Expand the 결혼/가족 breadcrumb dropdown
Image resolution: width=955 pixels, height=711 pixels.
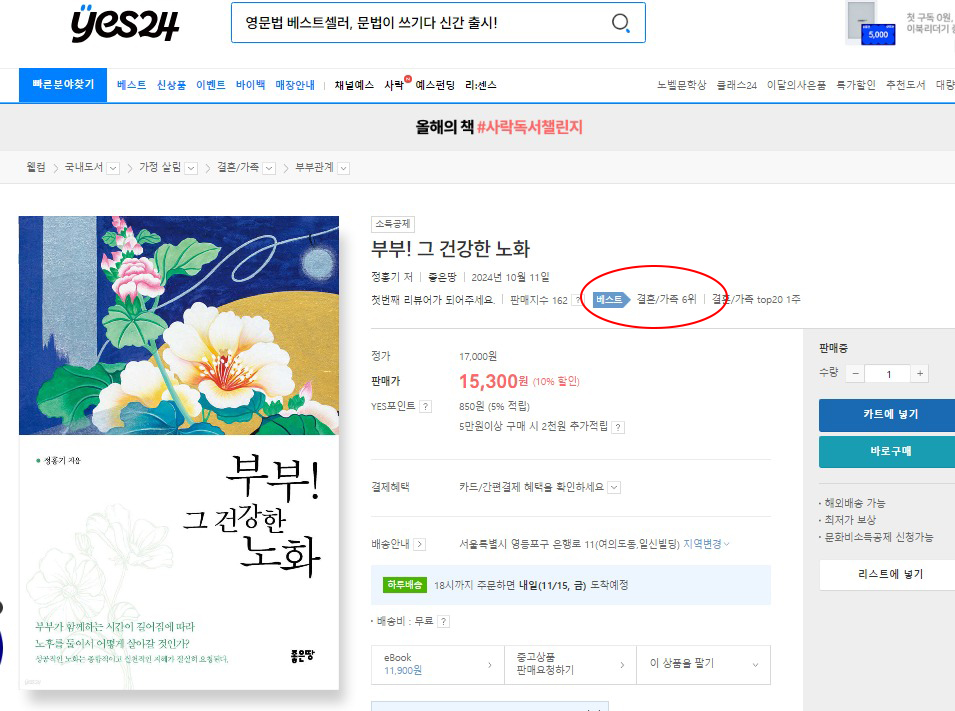(x=269, y=168)
